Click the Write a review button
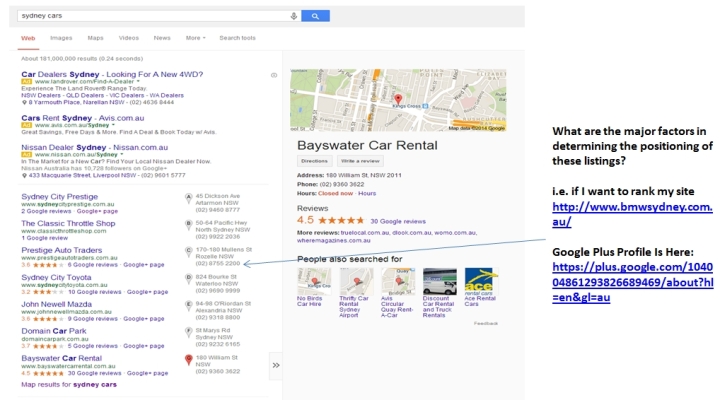This screenshot has height=405, width=720. click(360, 161)
